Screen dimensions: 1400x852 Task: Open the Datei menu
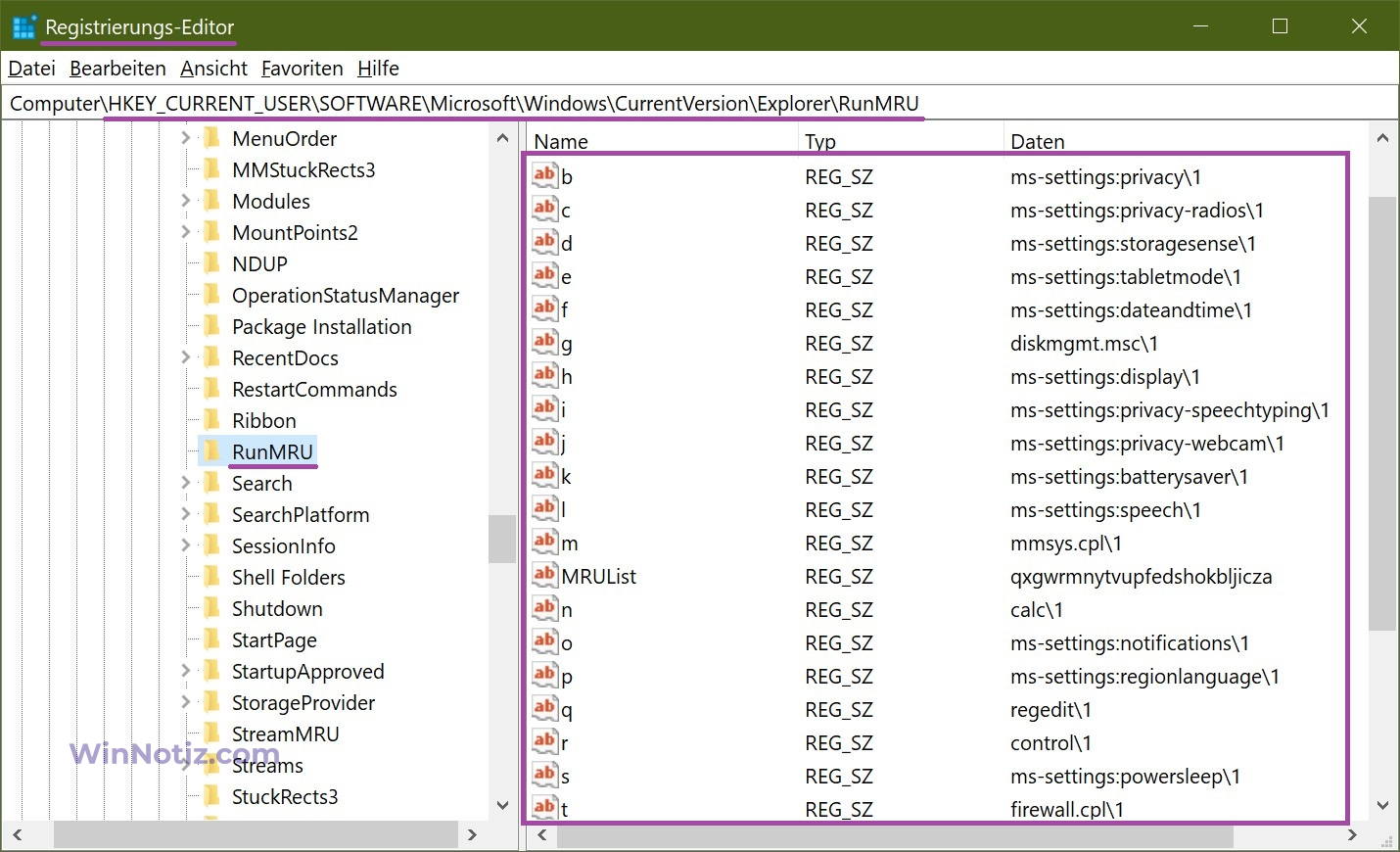(x=32, y=68)
